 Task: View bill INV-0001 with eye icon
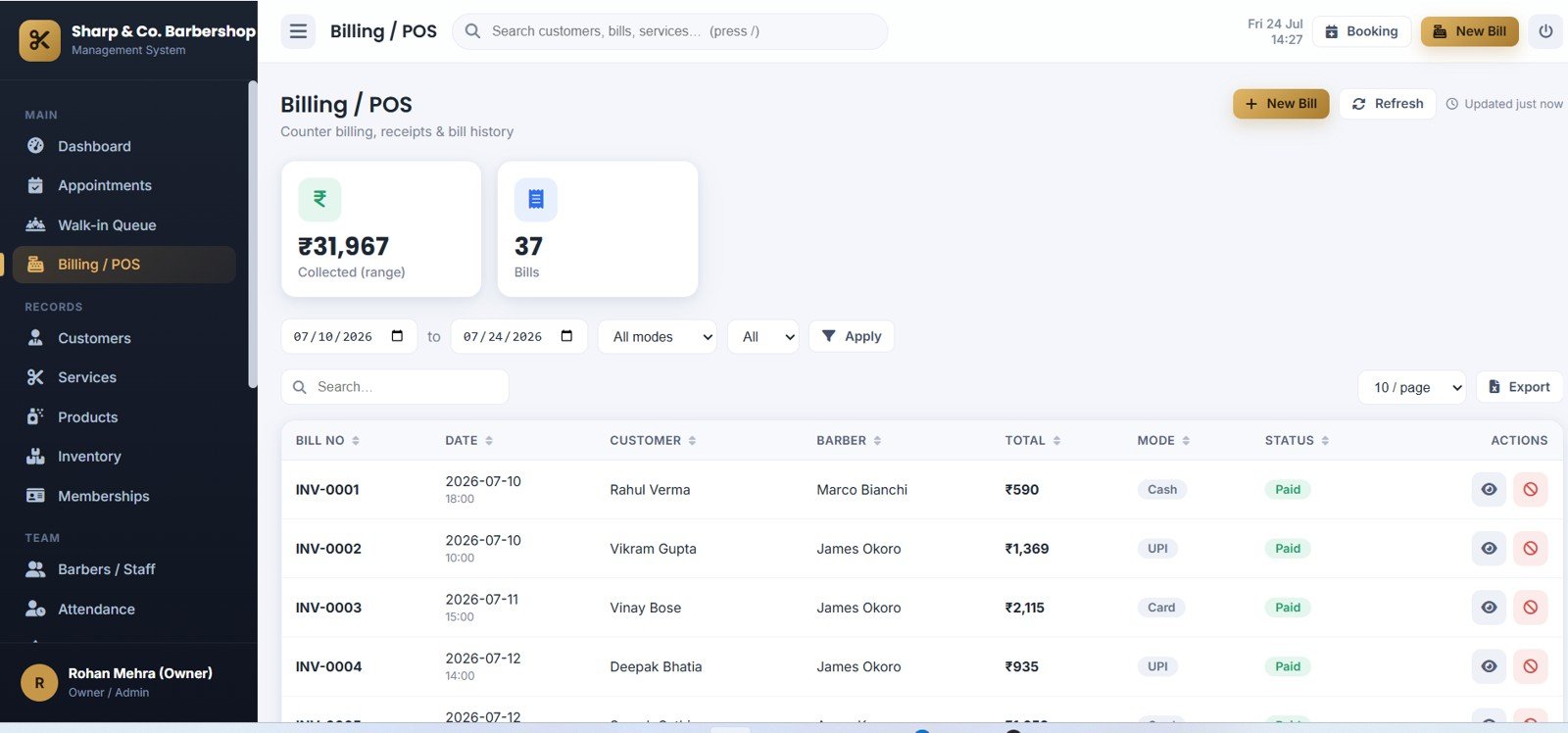(1489, 489)
